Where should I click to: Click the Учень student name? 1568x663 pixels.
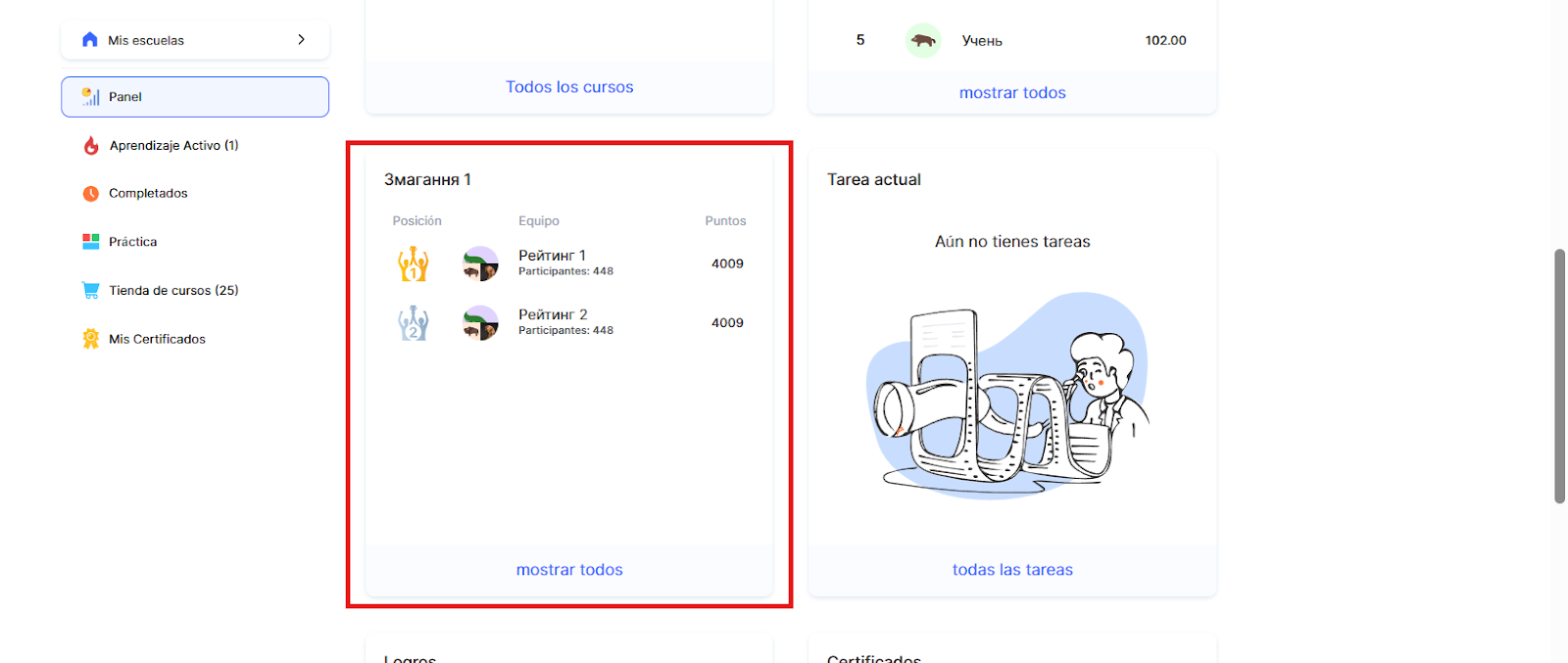click(x=982, y=40)
